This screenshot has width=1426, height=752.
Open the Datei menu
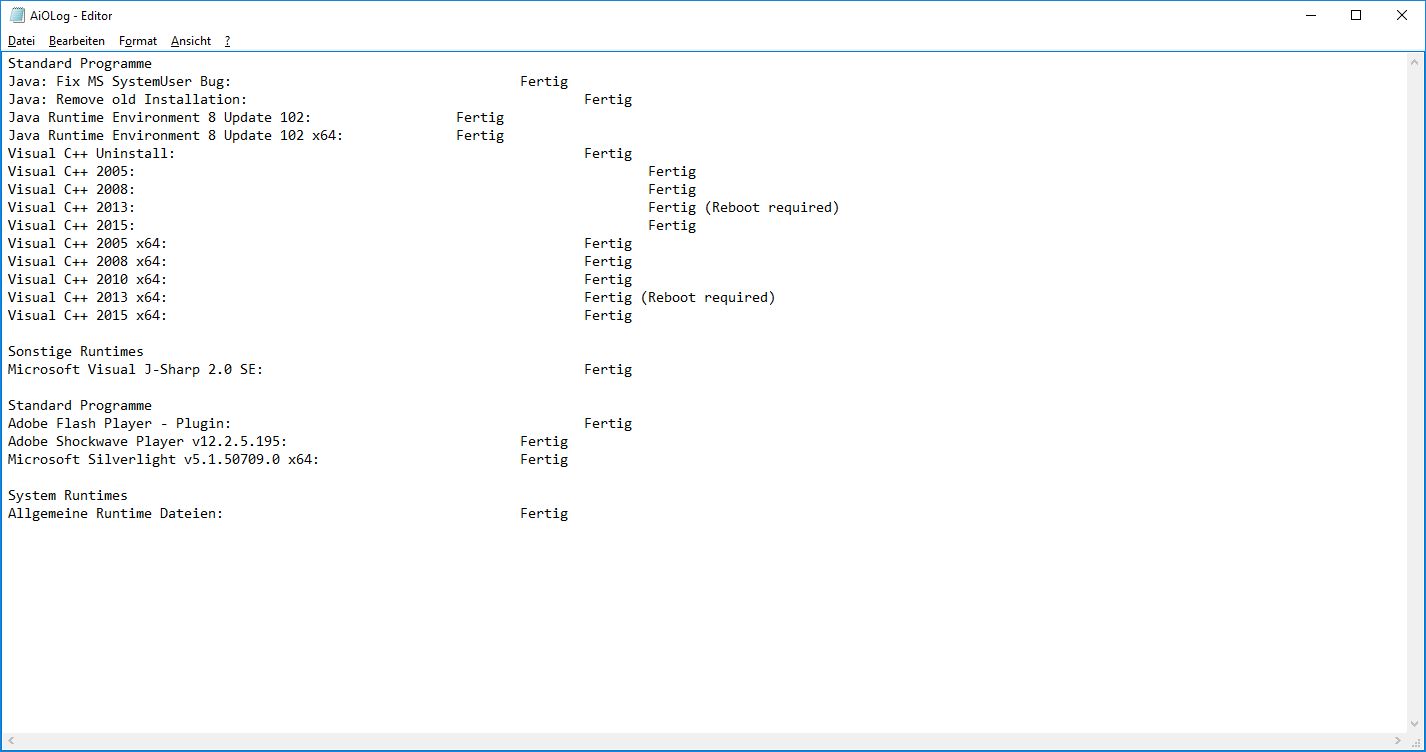point(21,41)
